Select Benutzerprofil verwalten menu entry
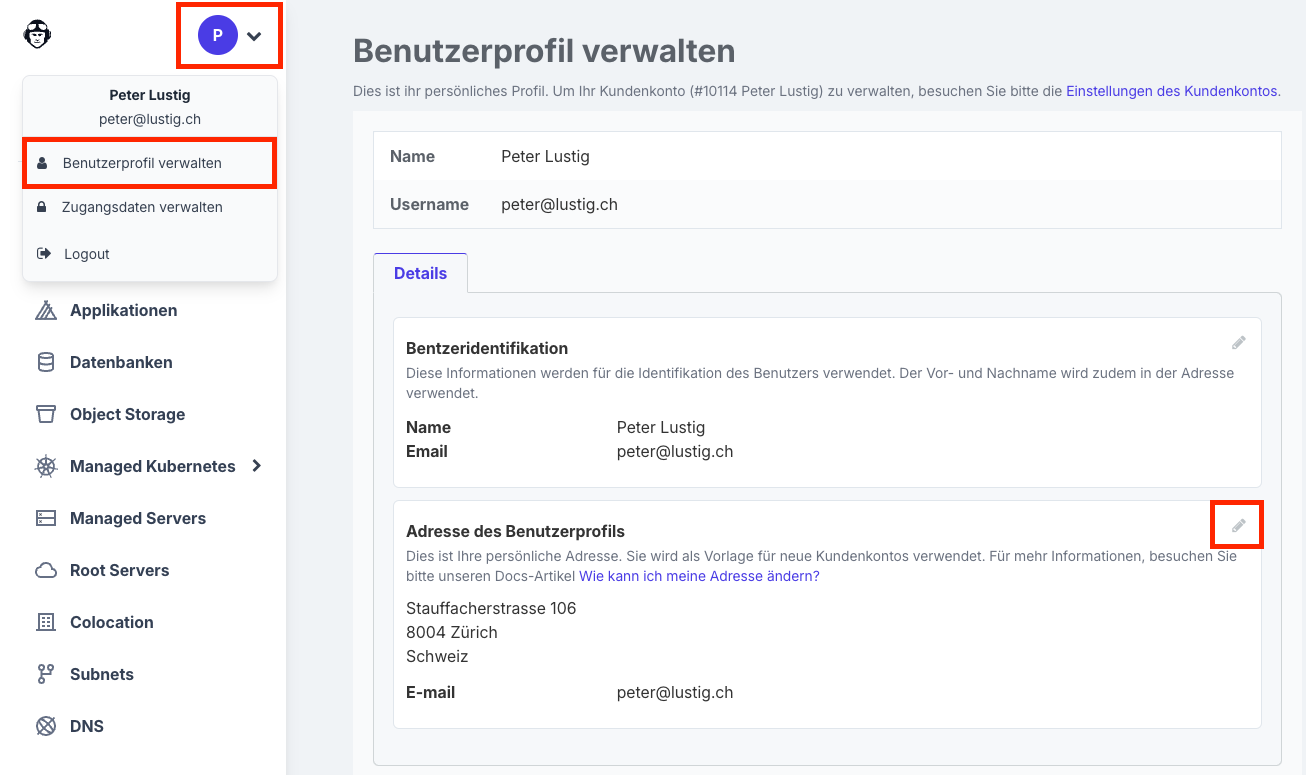Viewport: 1306px width, 775px height. (149, 163)
